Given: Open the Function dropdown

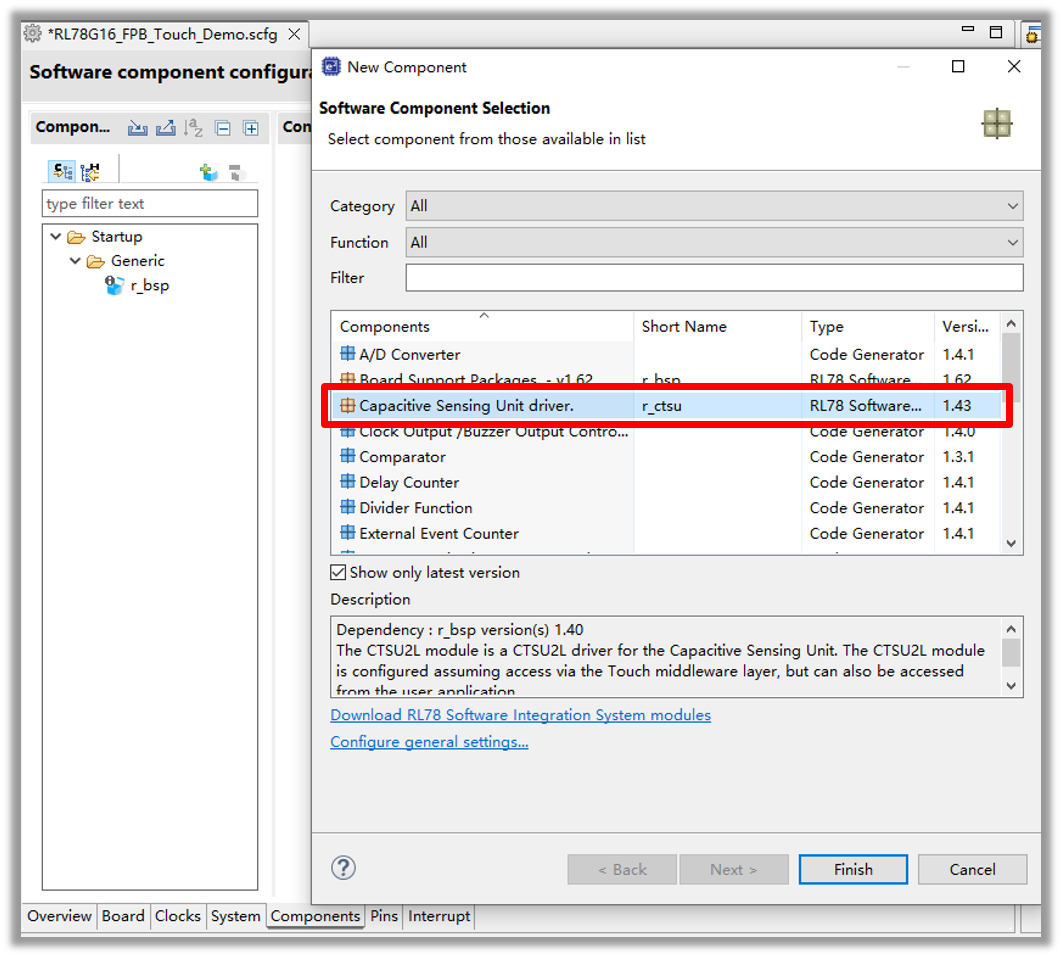Looking at the screenshot, I should point(714,242).
